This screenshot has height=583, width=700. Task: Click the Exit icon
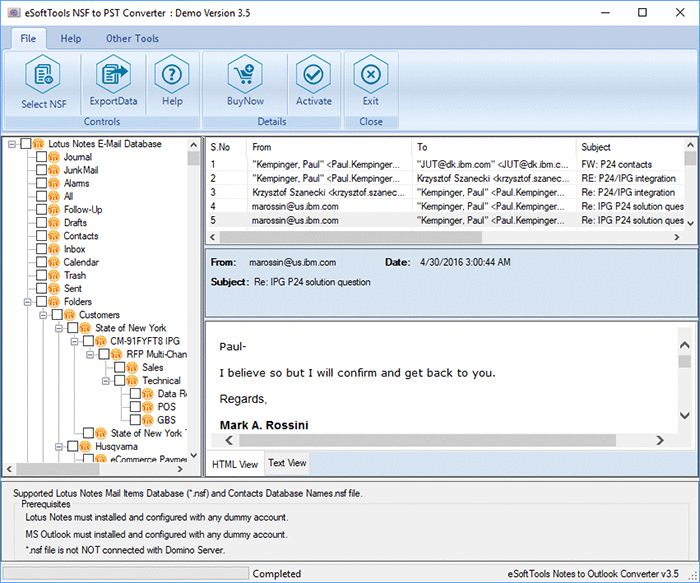pos(371,74)
